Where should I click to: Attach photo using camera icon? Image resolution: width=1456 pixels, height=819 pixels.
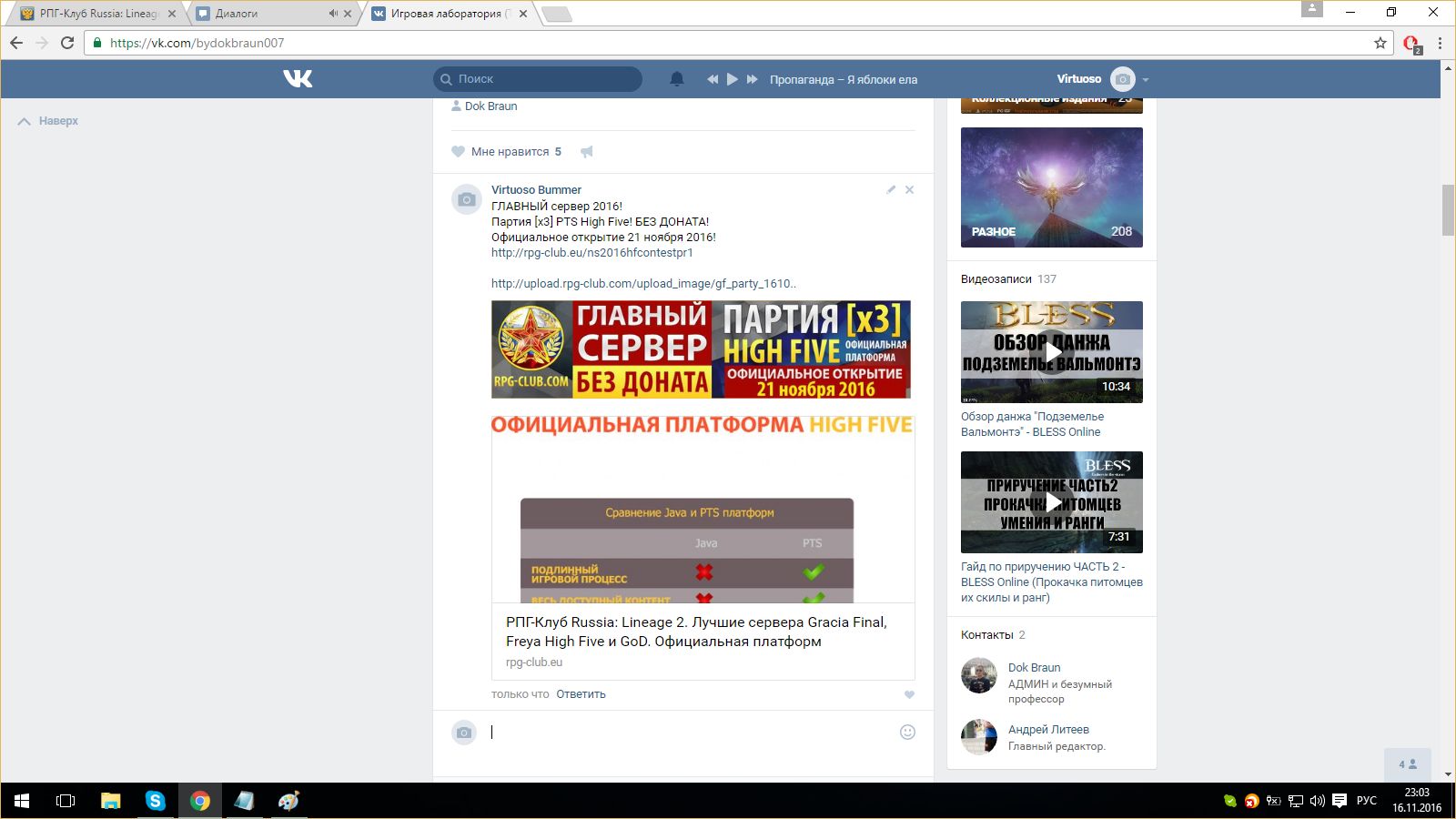click(x=464, y=733)
